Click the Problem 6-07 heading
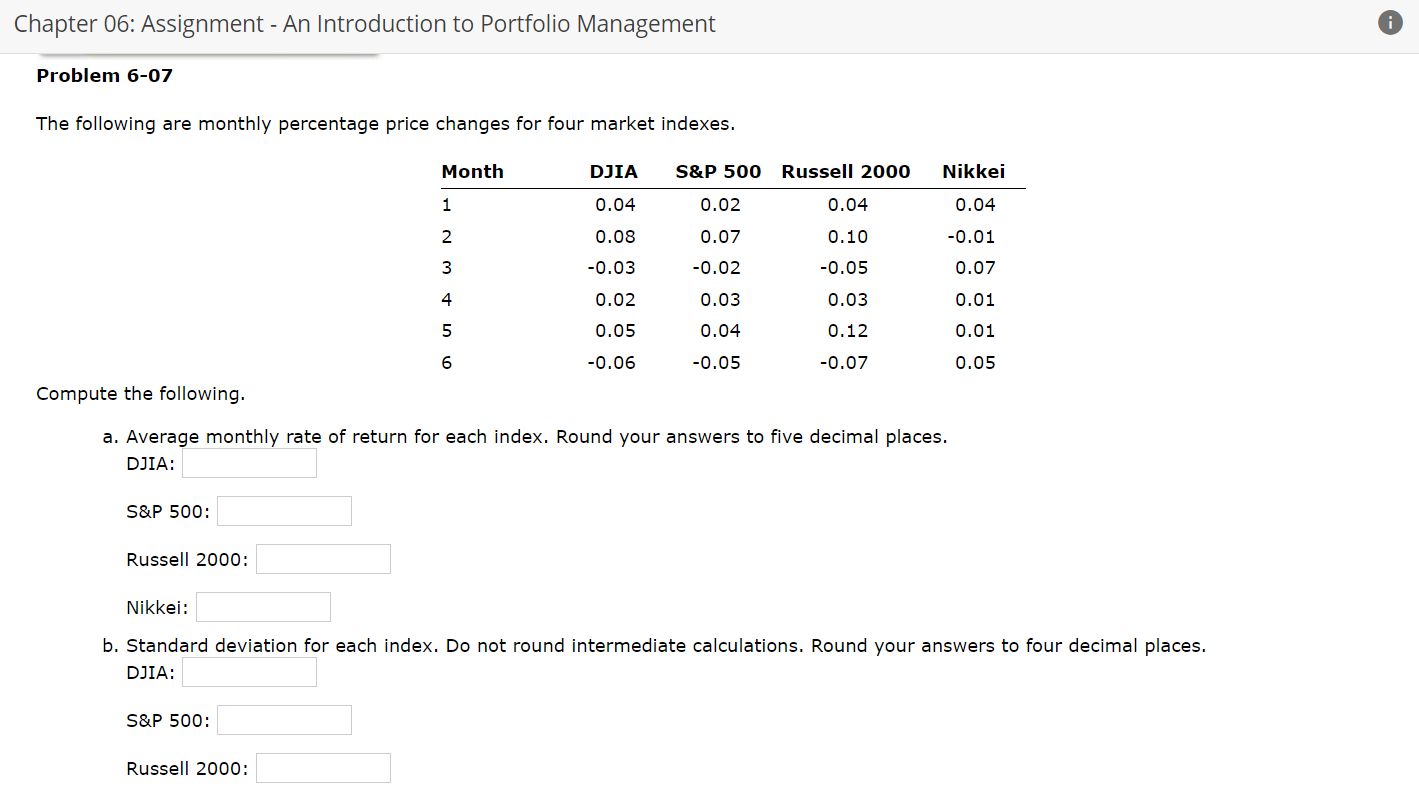The width and height of the screenshot is (1419, 786). click(x=104, y=74)
